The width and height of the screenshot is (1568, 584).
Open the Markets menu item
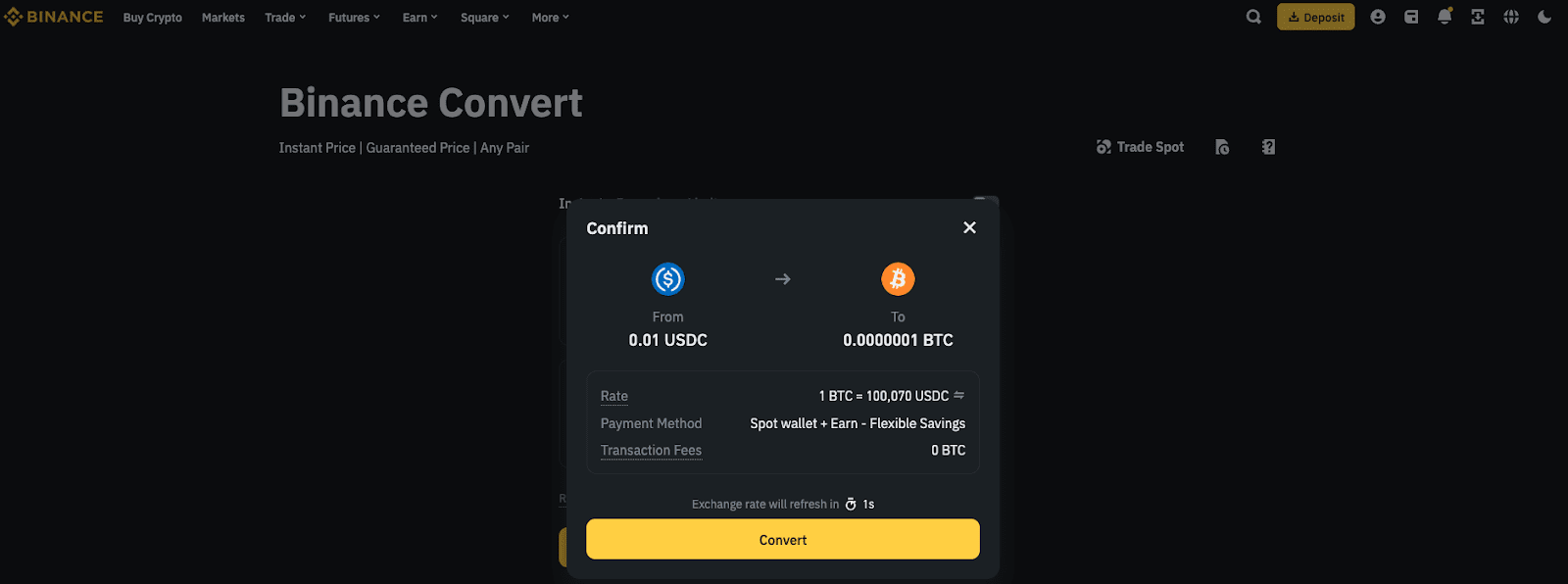pyautogui.click(x=223, y=18)
